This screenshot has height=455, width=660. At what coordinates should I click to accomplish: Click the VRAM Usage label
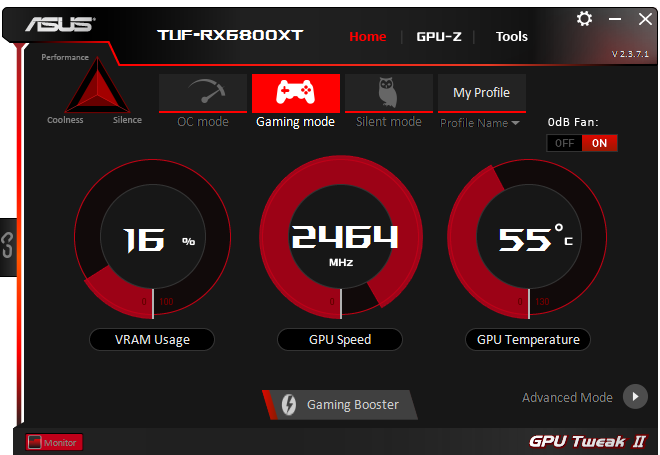point(152,340)
